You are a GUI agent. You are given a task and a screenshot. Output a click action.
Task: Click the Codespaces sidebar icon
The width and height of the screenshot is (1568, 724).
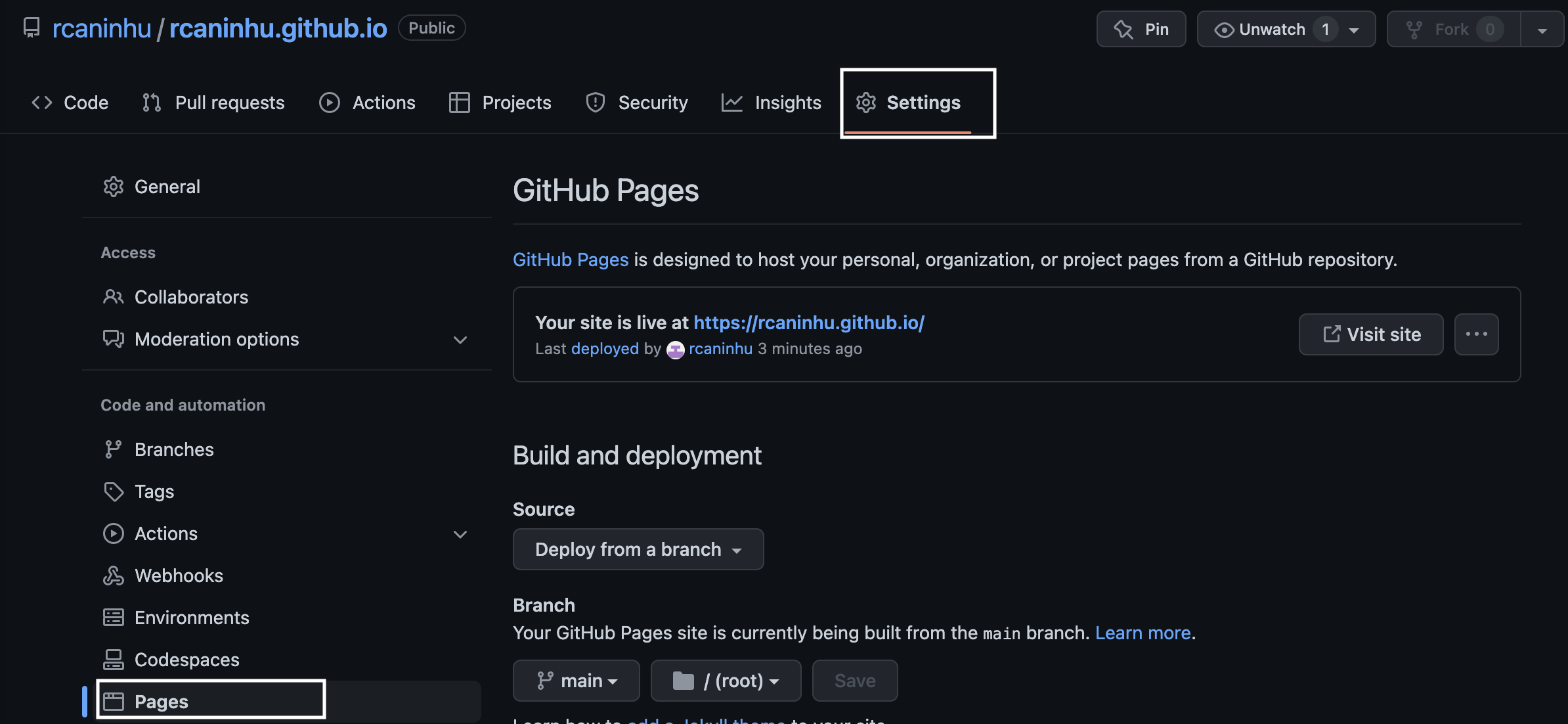113,660
